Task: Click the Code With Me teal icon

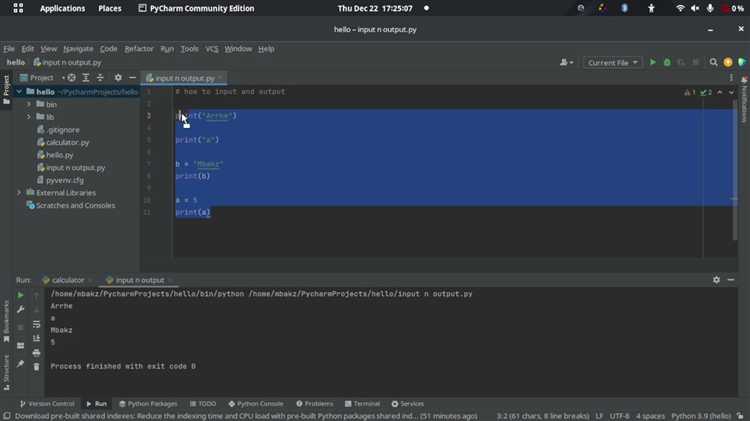Action: click(742, 62)
